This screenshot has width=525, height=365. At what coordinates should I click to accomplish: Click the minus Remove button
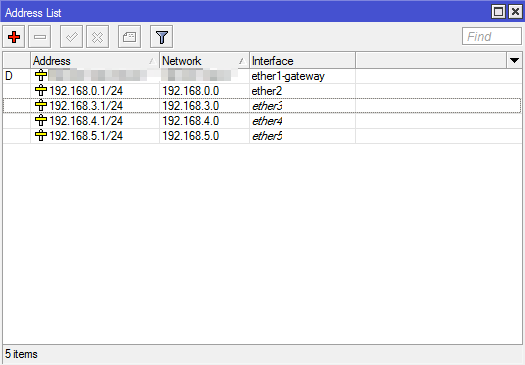[x=40, y=36]
